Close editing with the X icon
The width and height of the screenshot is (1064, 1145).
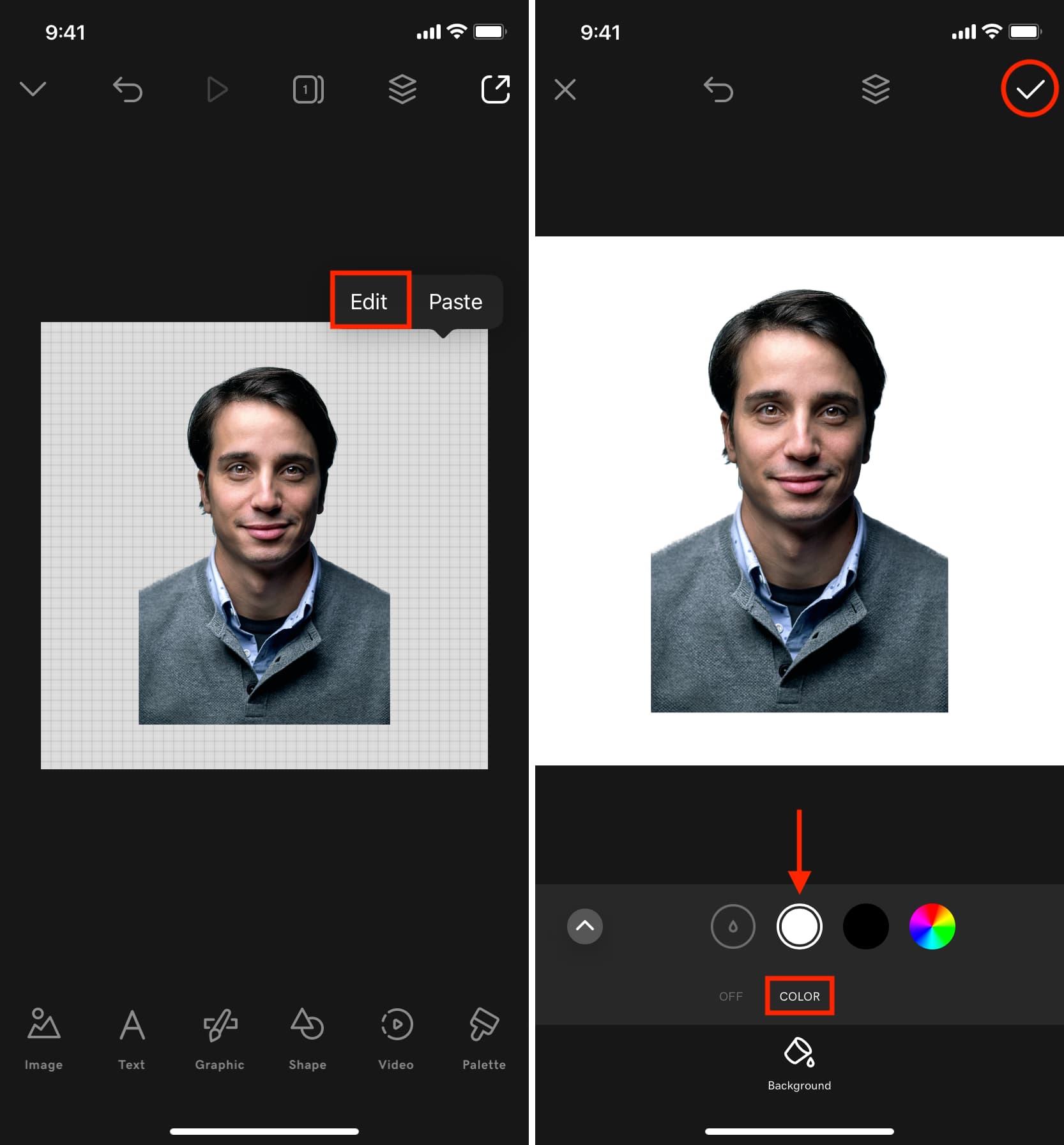565,89
